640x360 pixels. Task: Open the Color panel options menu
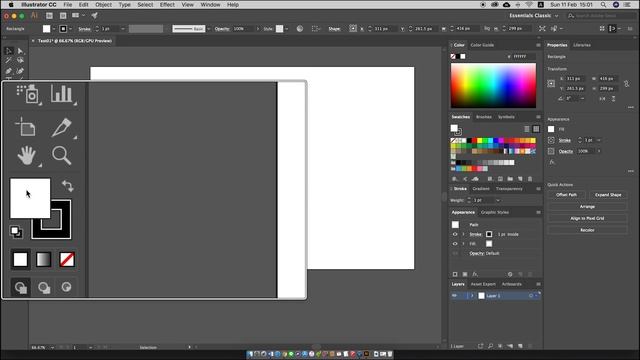[538, 45]
